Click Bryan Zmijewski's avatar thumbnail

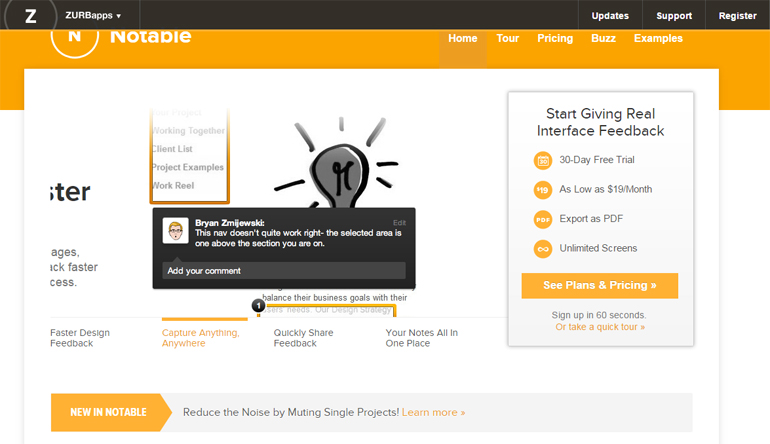(176, 230)
